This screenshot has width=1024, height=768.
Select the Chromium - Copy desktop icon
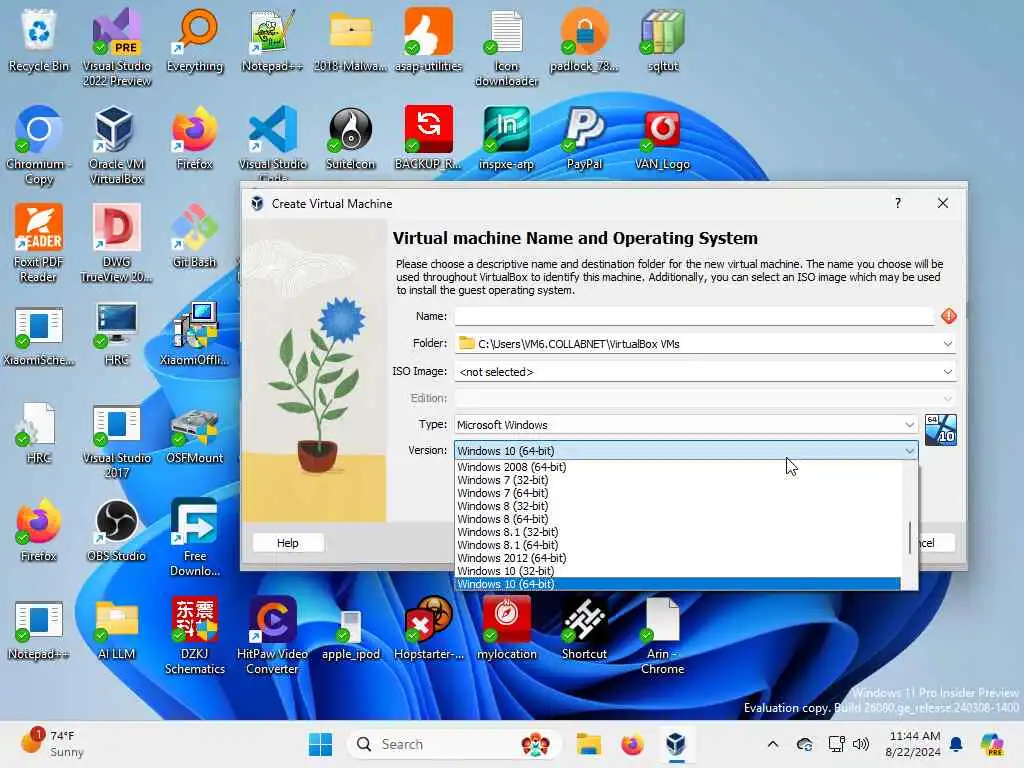pos(39,145)
